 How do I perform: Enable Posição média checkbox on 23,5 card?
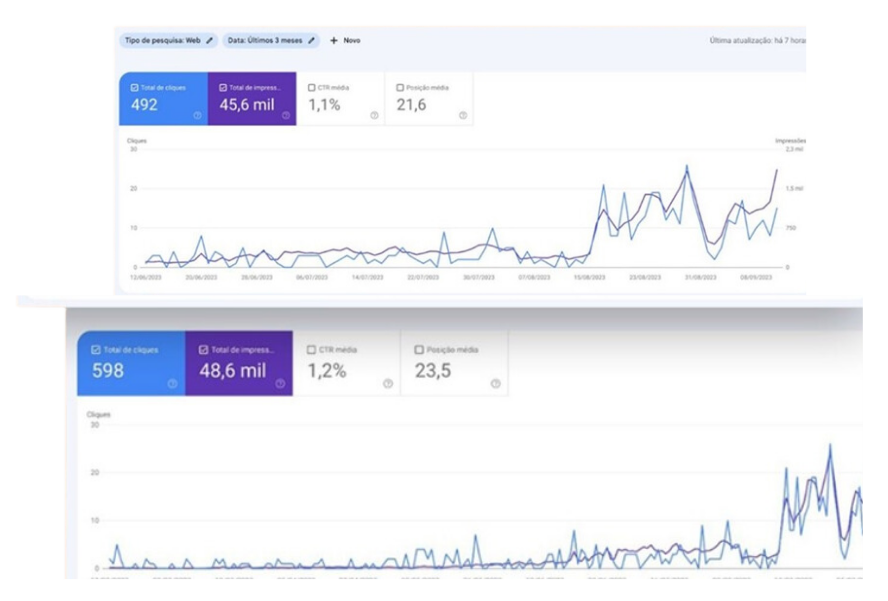[x=418, y=350]
